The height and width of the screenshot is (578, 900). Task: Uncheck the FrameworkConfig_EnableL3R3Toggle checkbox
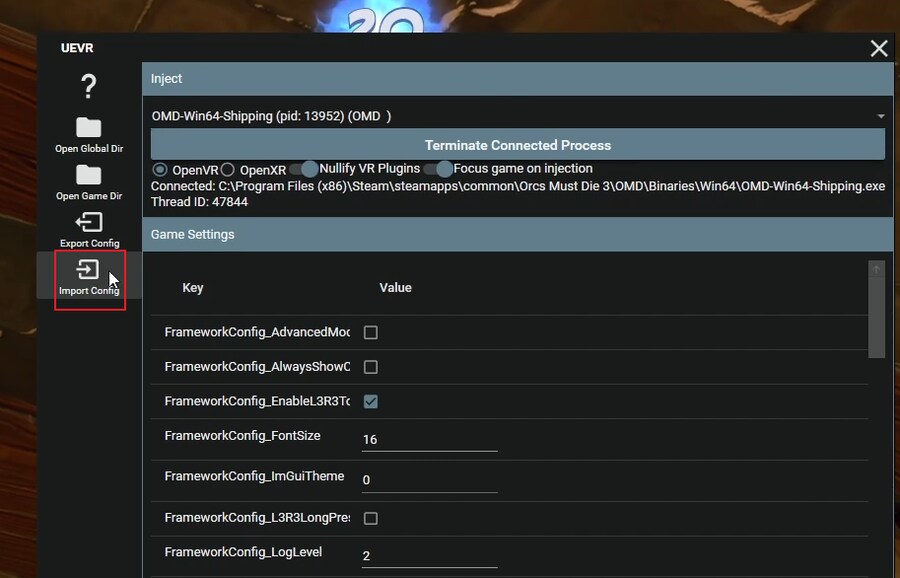click(370, 401)
